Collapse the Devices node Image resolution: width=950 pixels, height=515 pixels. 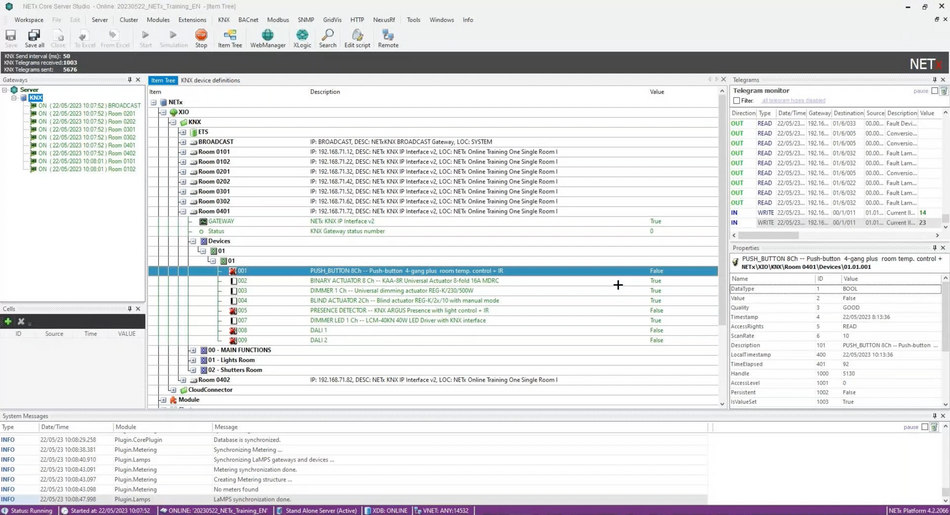click(x=193, y=241)
